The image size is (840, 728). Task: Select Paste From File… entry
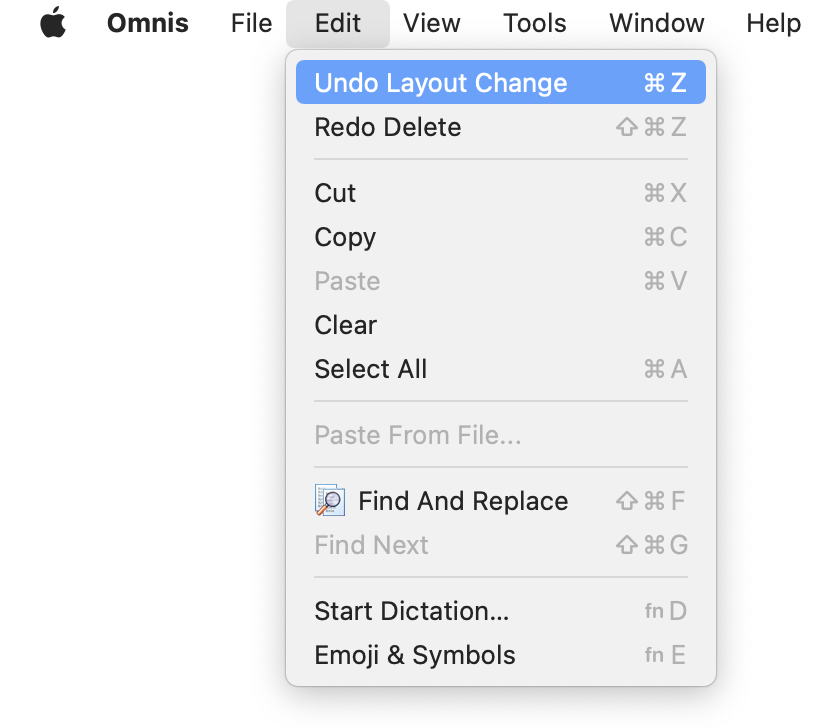pyautogui.click(x=500, y=434)
